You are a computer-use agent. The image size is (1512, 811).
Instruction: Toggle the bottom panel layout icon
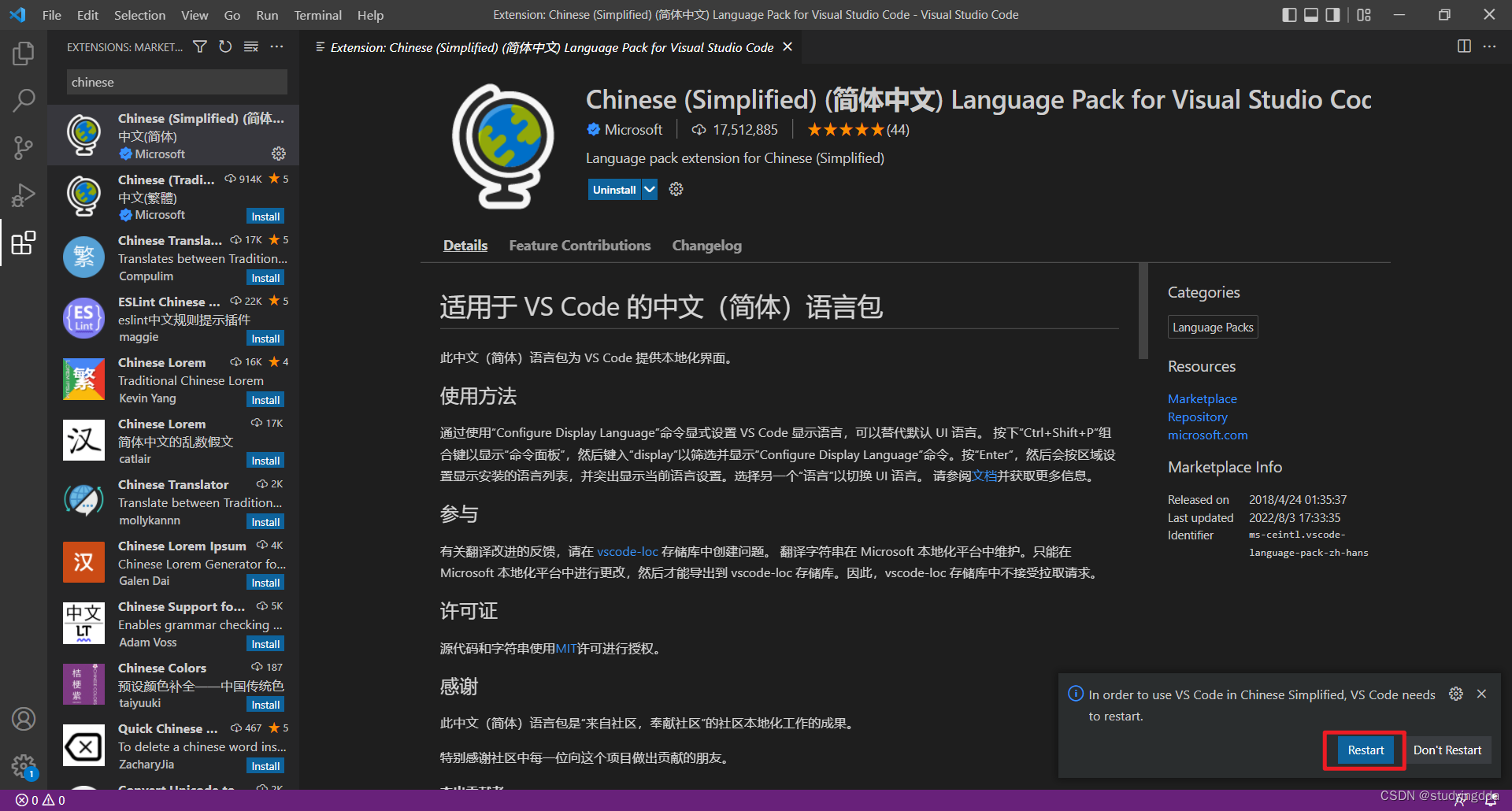(1311, 15)
